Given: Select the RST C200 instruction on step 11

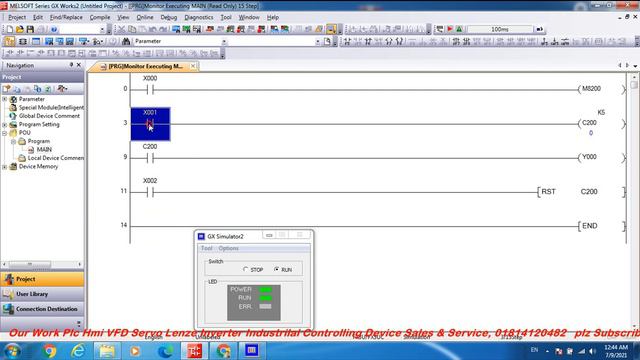Looking at the screenshot, I should pos(580,191).
